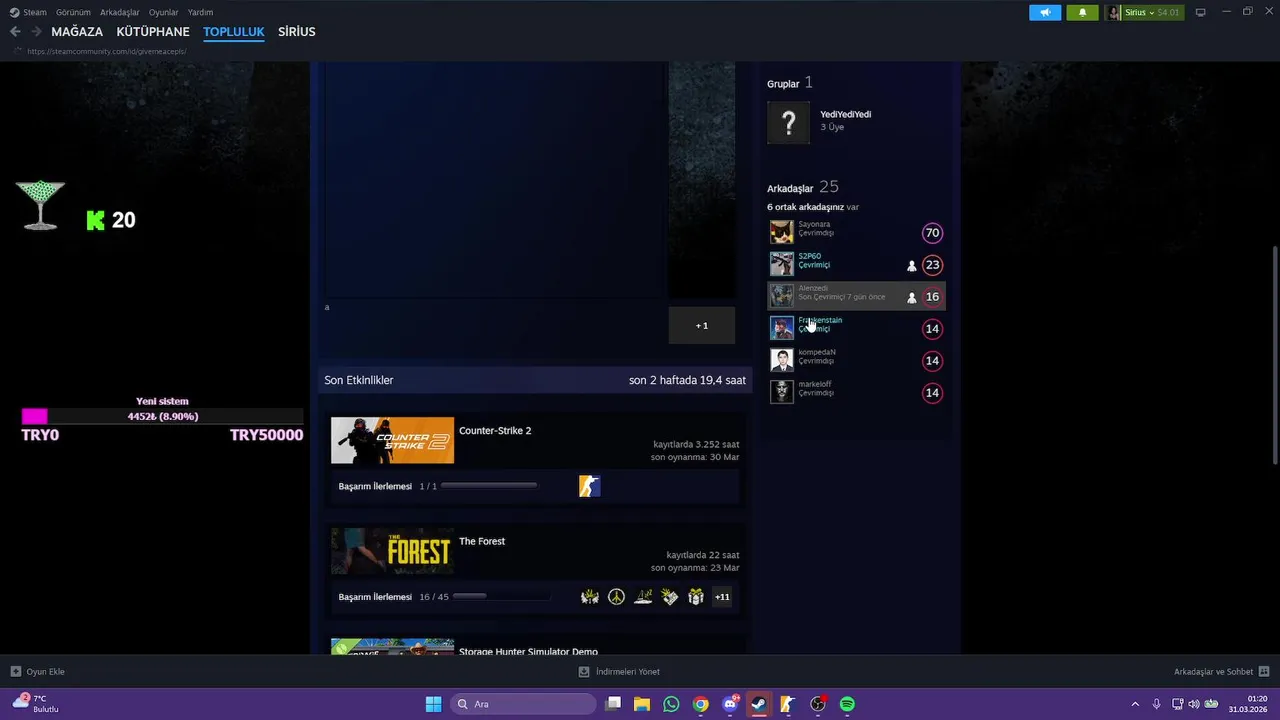1280x720 pixels.
Task: Click mutual friend icon beside S2P60
Action: pyautogui.click(x=911, y=266)
